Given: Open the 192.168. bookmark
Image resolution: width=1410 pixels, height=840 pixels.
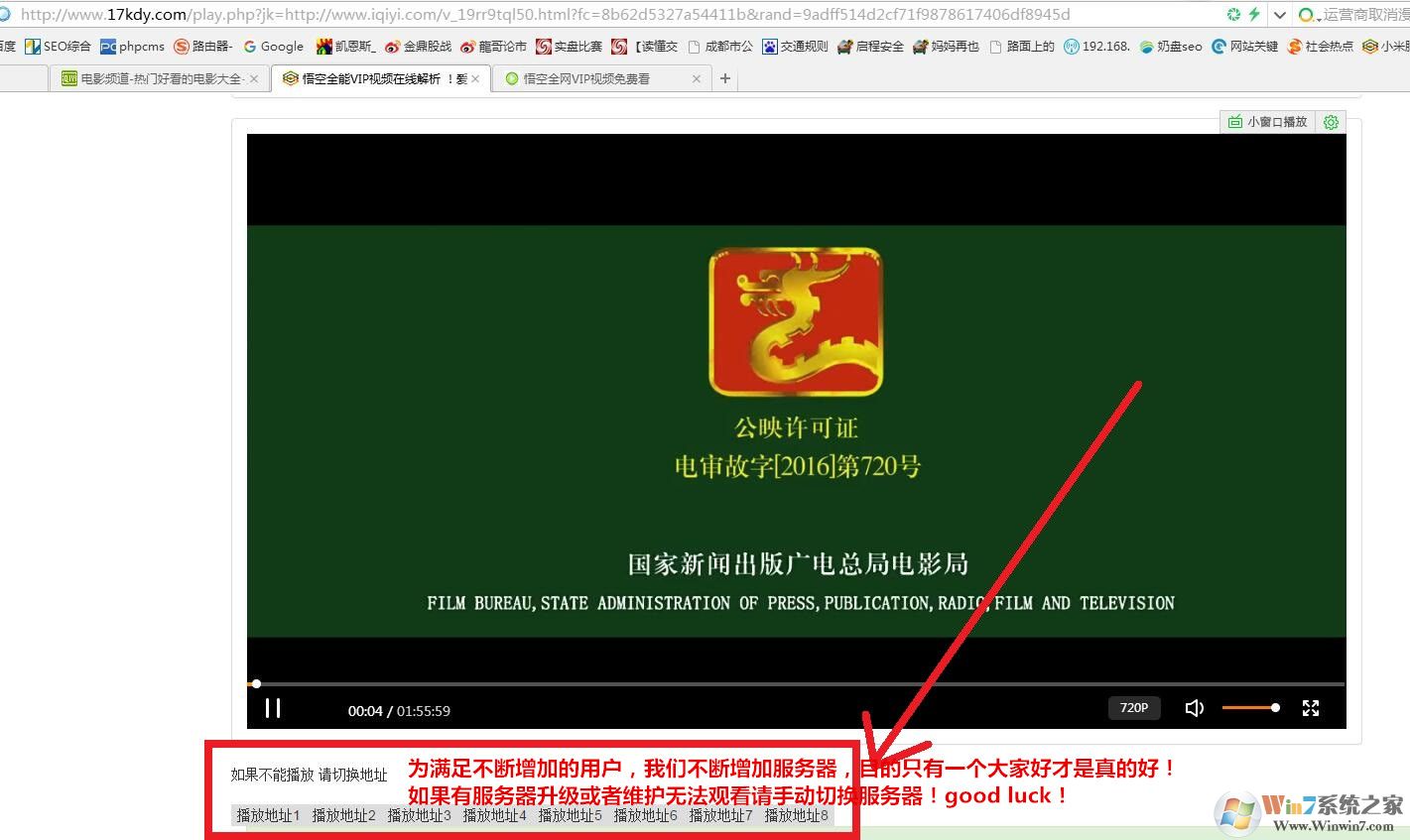Looking at the screenshot, I should pyautogui.click(x=1096, y=47).
